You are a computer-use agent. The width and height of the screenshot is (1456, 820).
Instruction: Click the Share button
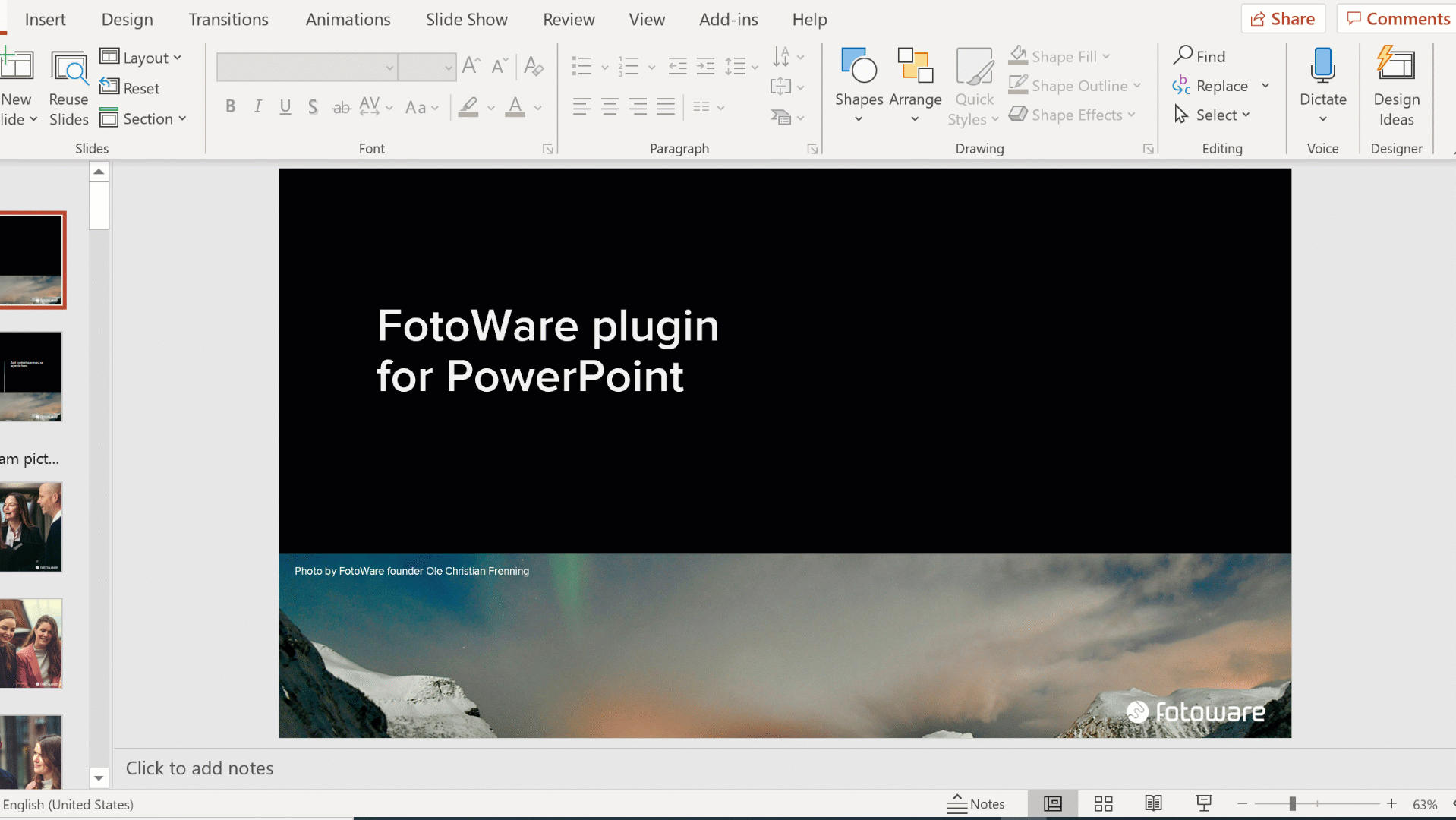(x=1283, y=19)
